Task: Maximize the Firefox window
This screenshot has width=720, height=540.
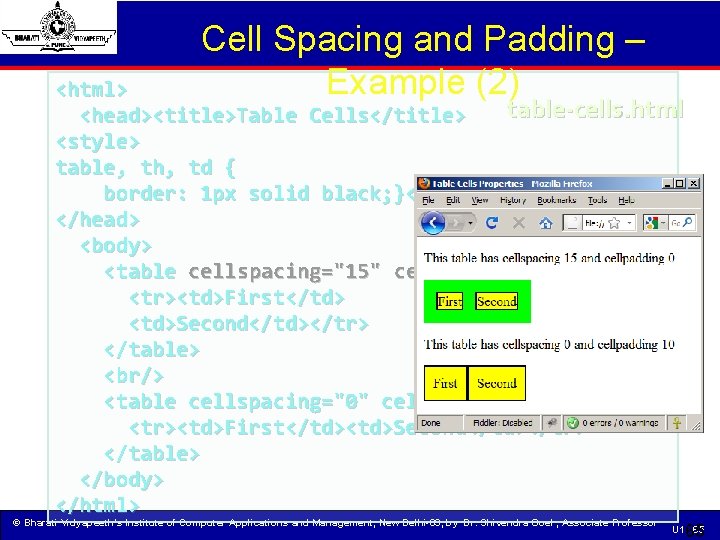Action: 680,184
